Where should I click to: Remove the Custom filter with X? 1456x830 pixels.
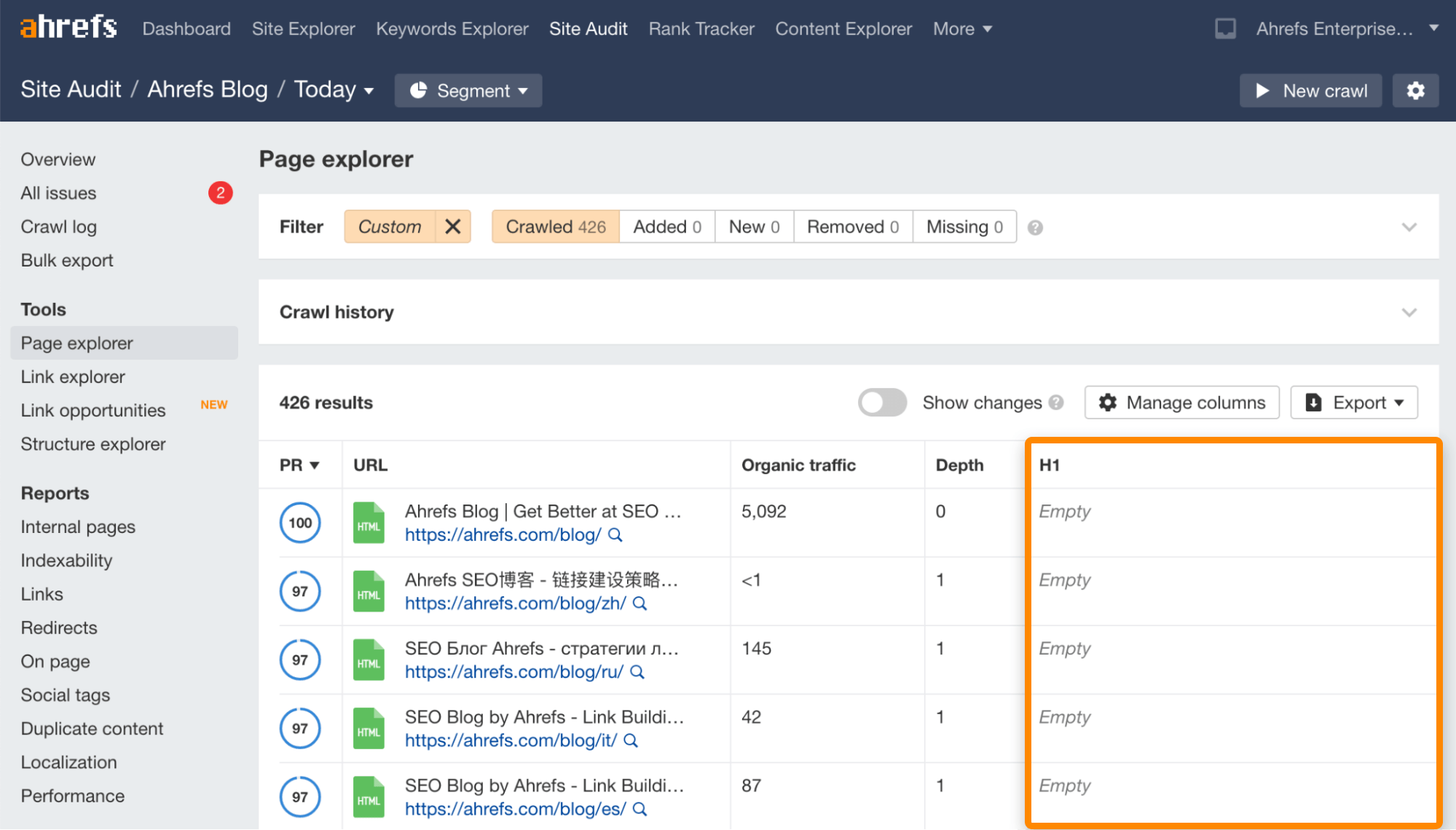[x=453, y=227]
